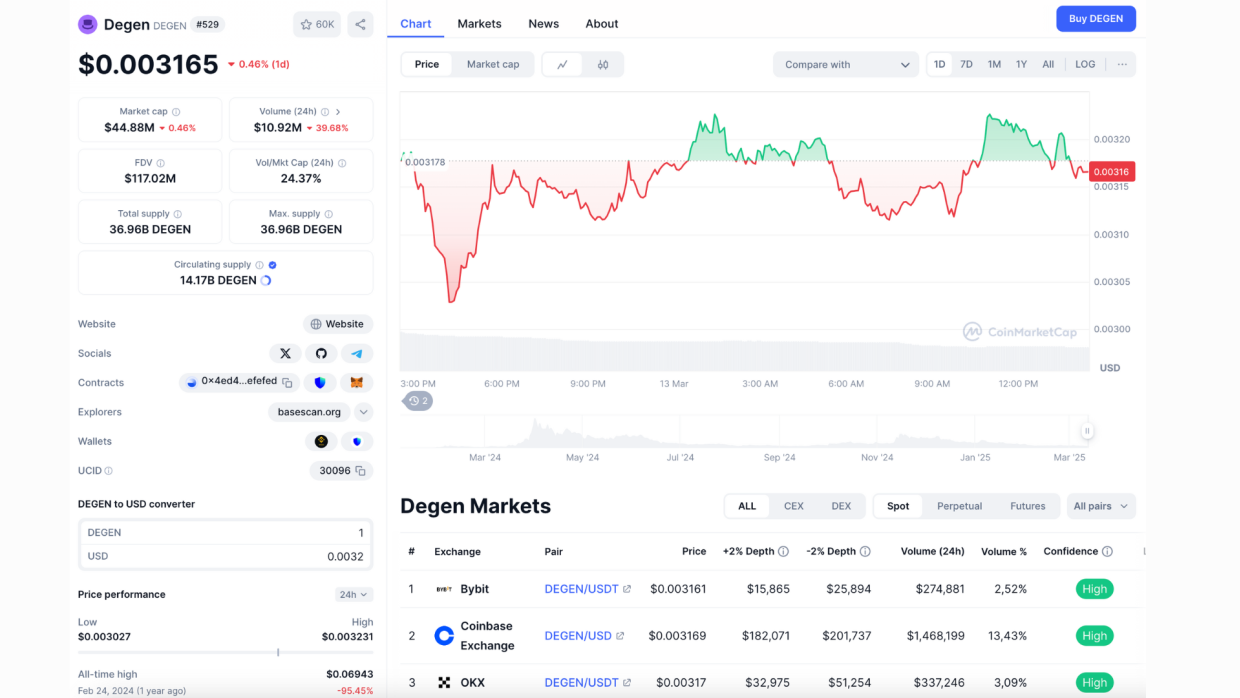
Task: Click the DEGEN converter amount field
Action: coord(225,533)
